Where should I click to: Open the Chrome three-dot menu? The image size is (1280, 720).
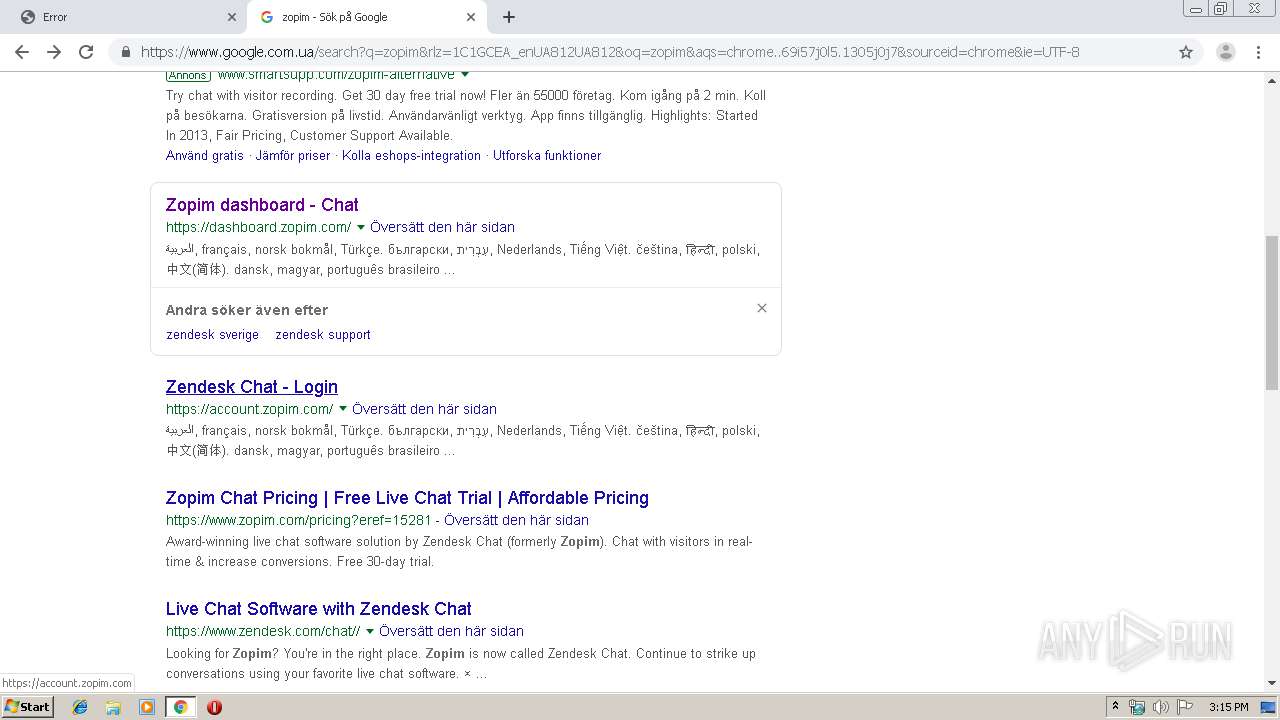1257,52
